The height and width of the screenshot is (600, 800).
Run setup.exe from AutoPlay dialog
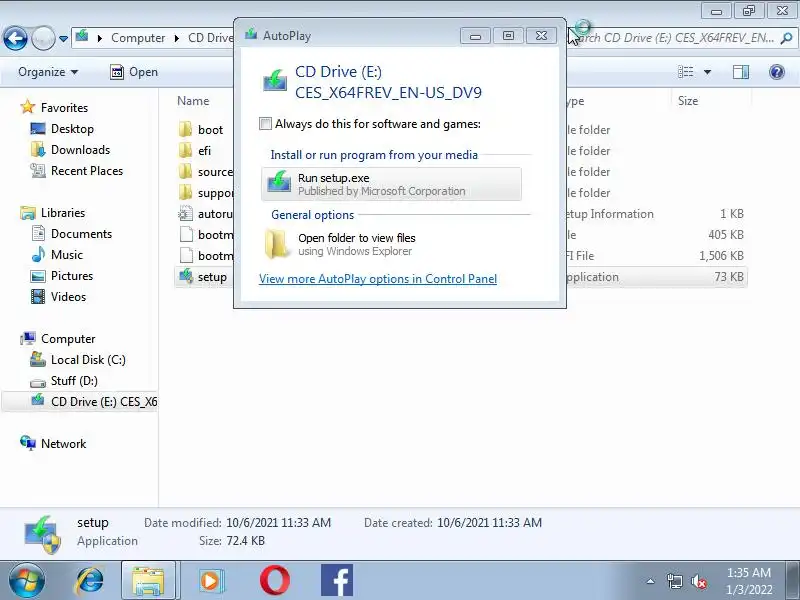coord(391,184)
